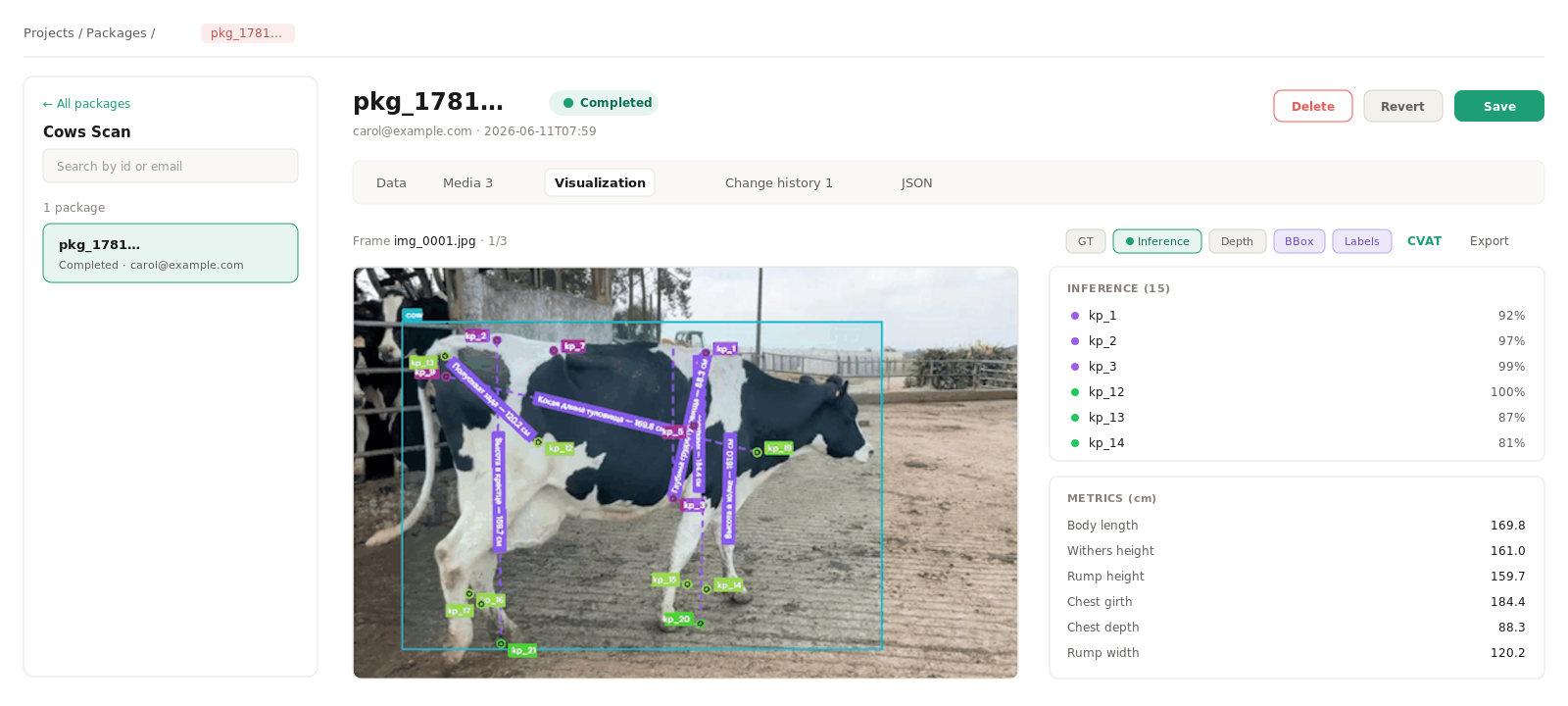
Task: Select the kp_13 inference row
Action: click(x=1298, y=418)
